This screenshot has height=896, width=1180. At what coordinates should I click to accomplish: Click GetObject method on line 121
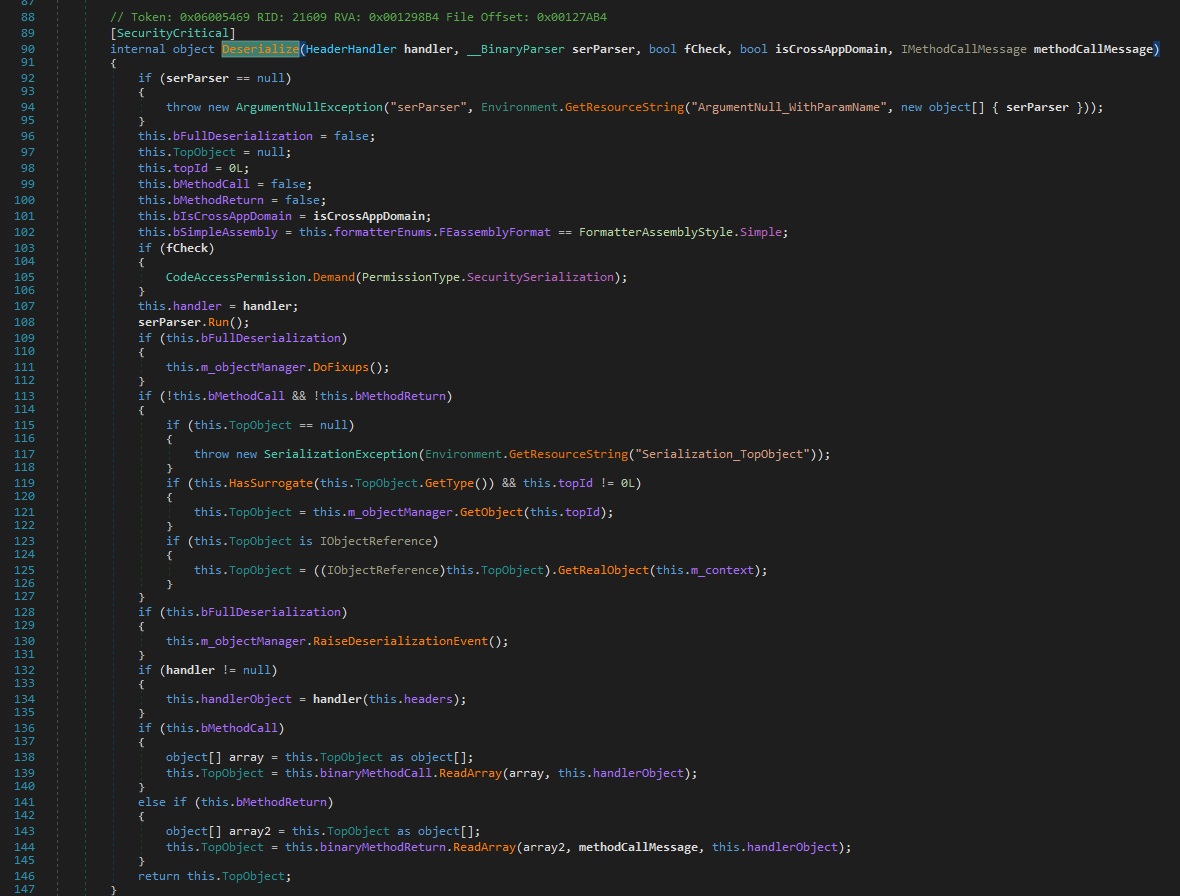click(x=491, y=512)
